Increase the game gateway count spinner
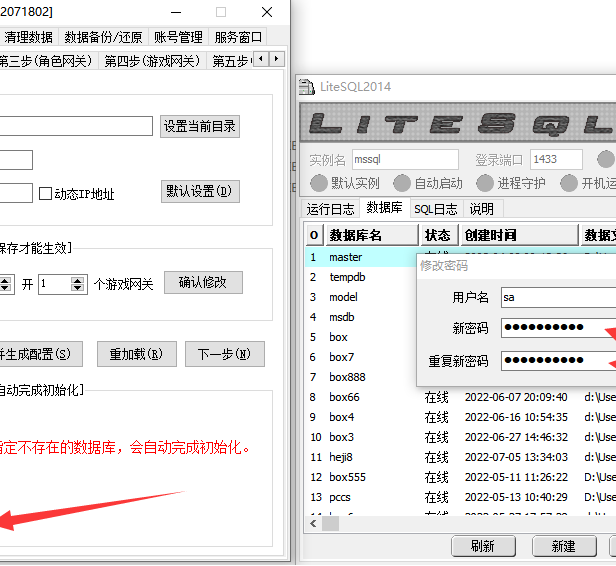The image size is (616, 566). tap(78, 279)
